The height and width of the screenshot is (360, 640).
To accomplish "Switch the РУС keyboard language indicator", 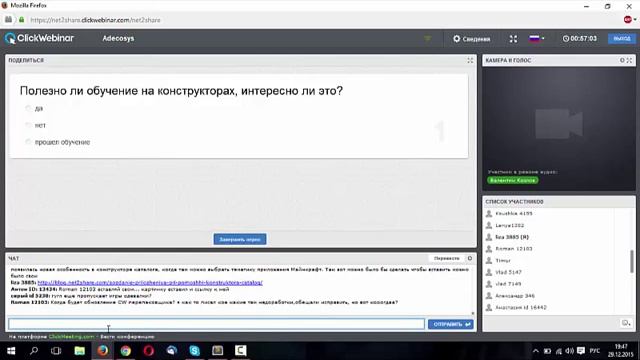I will pos(595,351).
